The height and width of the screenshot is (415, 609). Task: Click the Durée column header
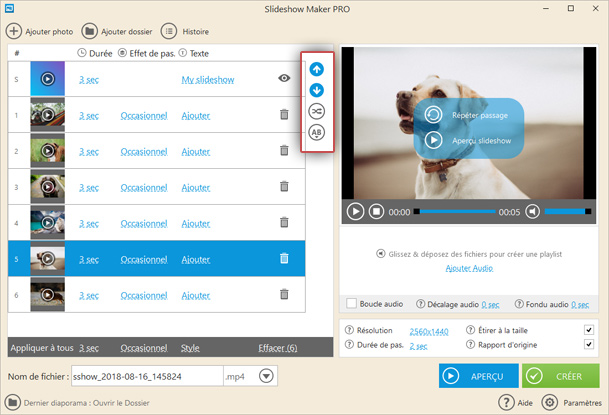coord(95,53)
